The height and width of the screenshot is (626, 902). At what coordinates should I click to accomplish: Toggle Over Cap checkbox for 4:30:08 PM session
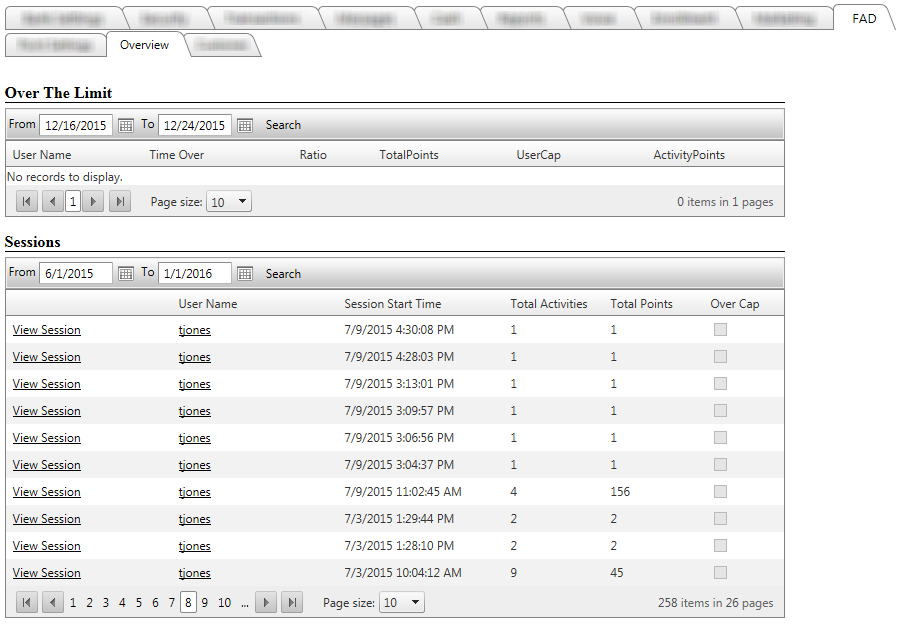[x=720, y=330]
